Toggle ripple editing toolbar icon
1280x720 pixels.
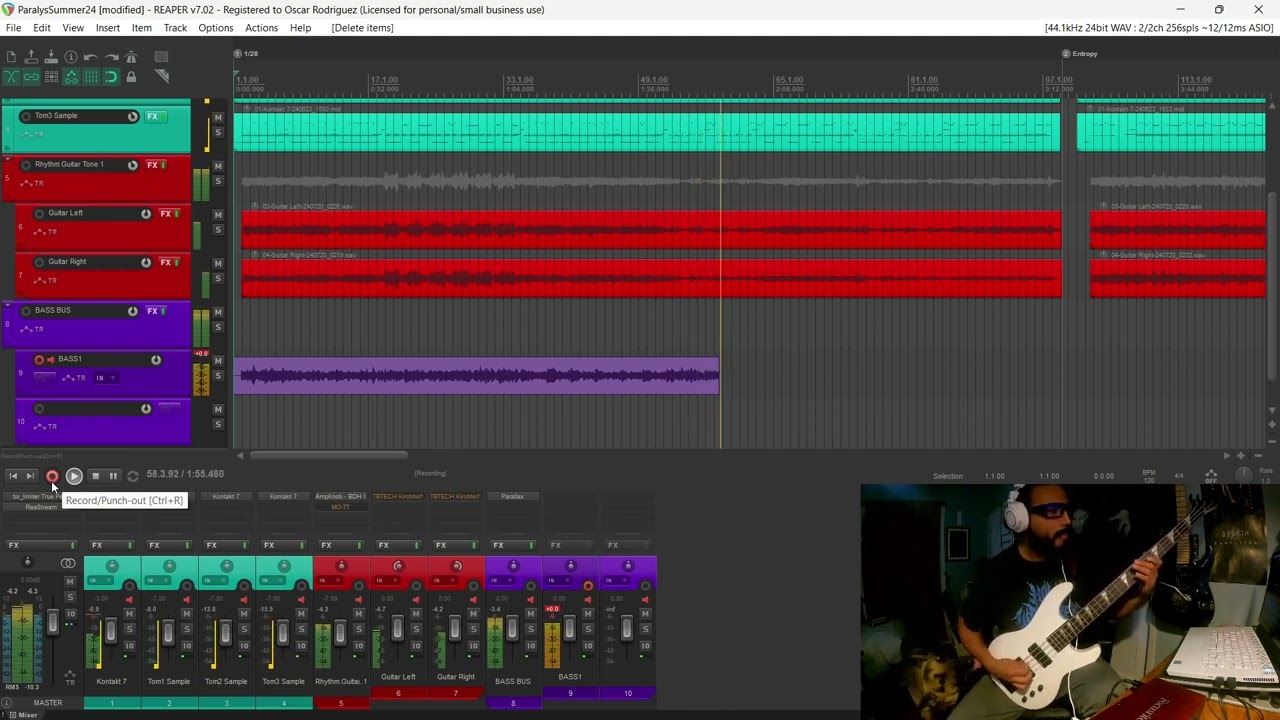point(51,77)
